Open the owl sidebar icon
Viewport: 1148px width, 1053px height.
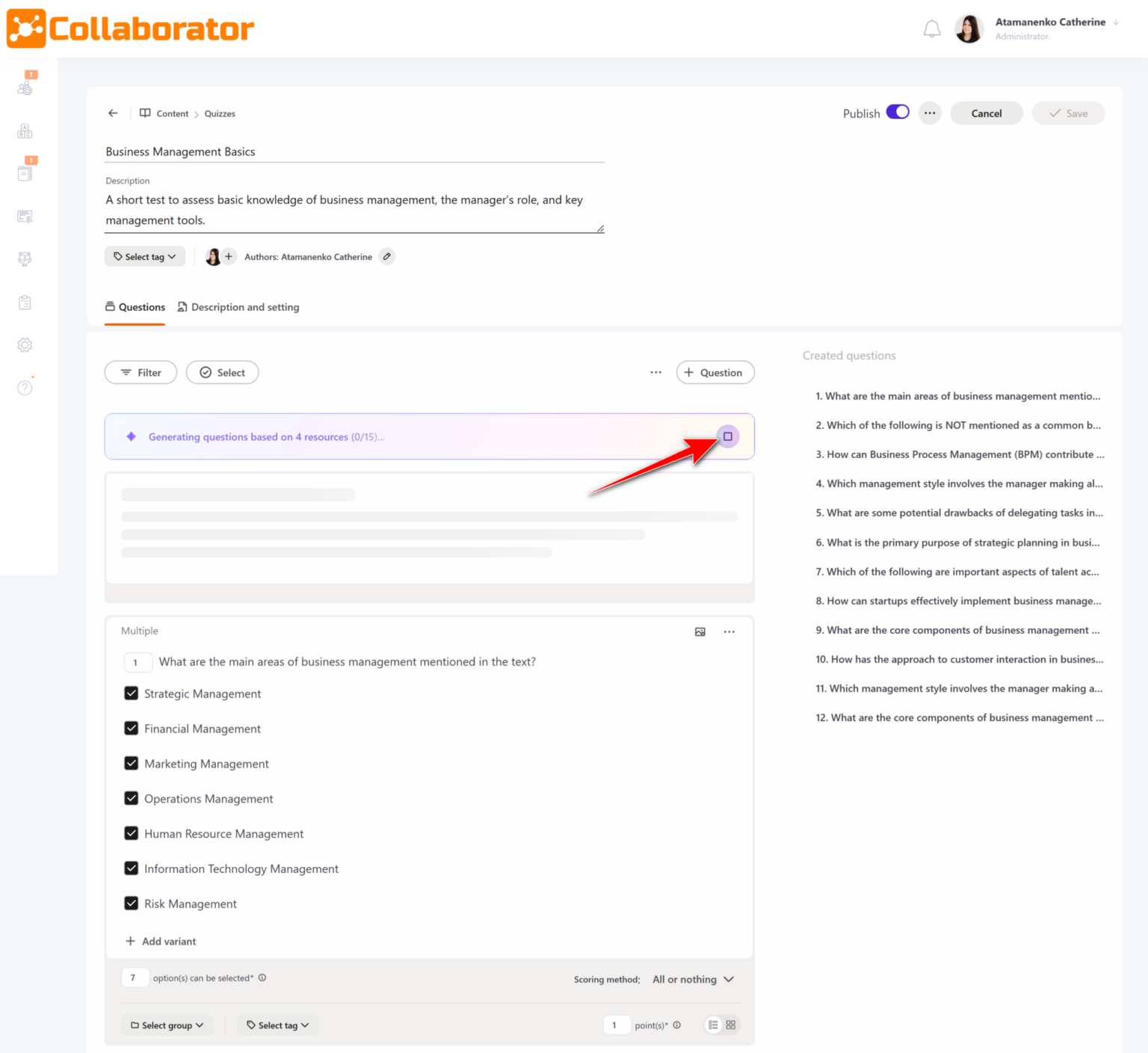coord(25,259)
